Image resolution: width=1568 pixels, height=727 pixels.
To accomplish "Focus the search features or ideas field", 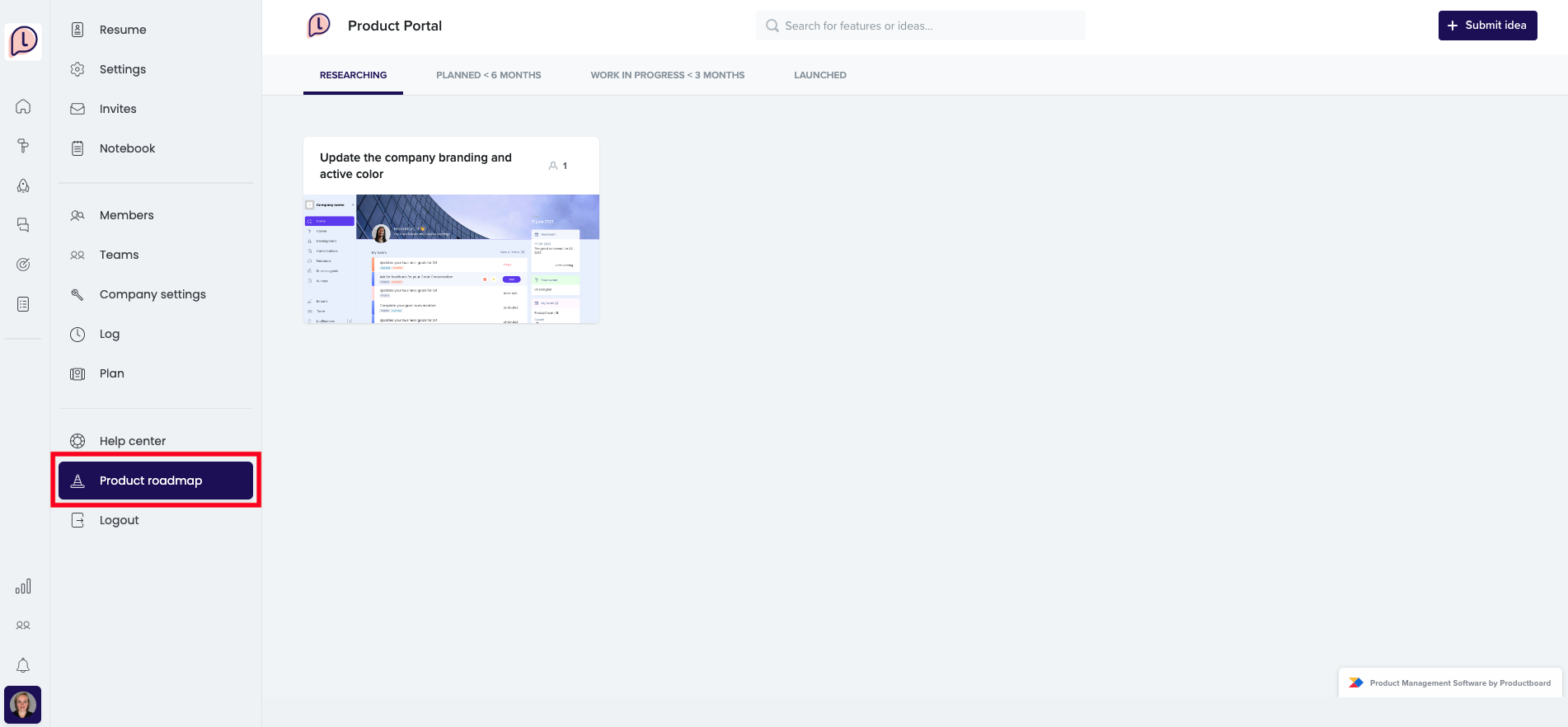I will click(x=923, y=26).
